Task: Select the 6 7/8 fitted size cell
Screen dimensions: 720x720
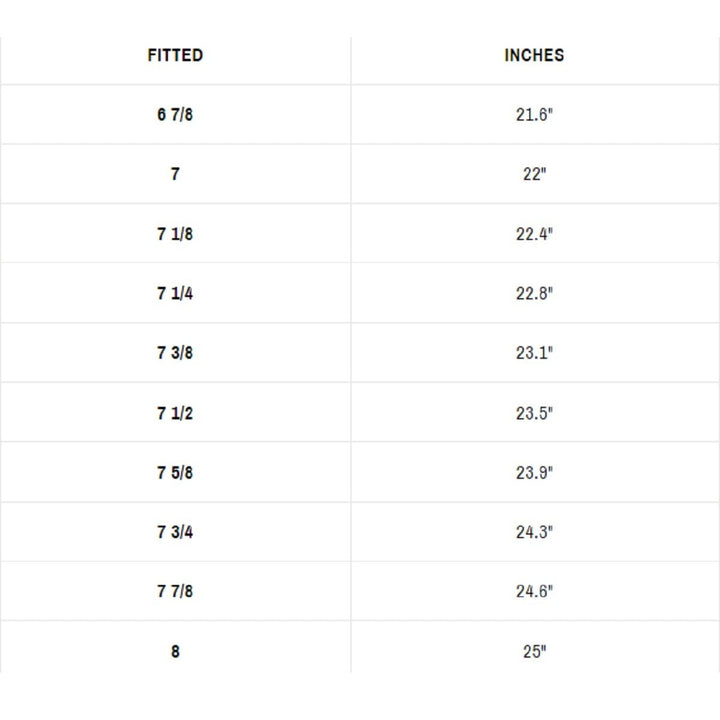Action: pos(175,115)
